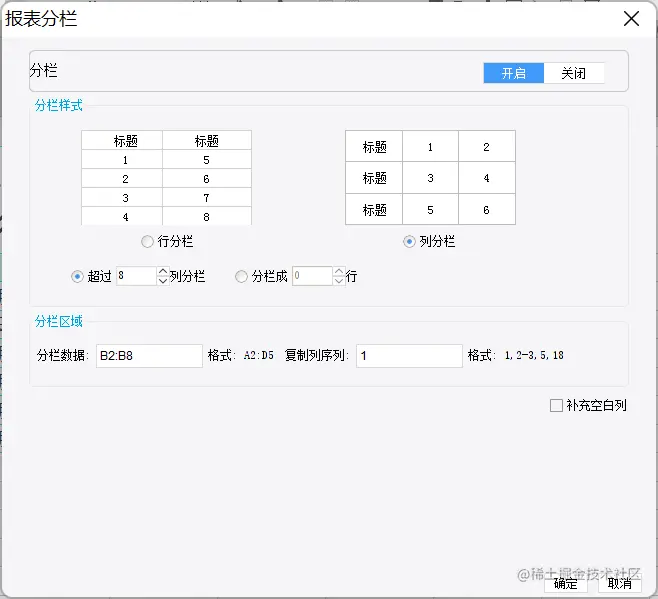Viewport: 658px width, 599px height.
Task: Increase the 超过 column count spinner
Action: click(x=163, y=272)
